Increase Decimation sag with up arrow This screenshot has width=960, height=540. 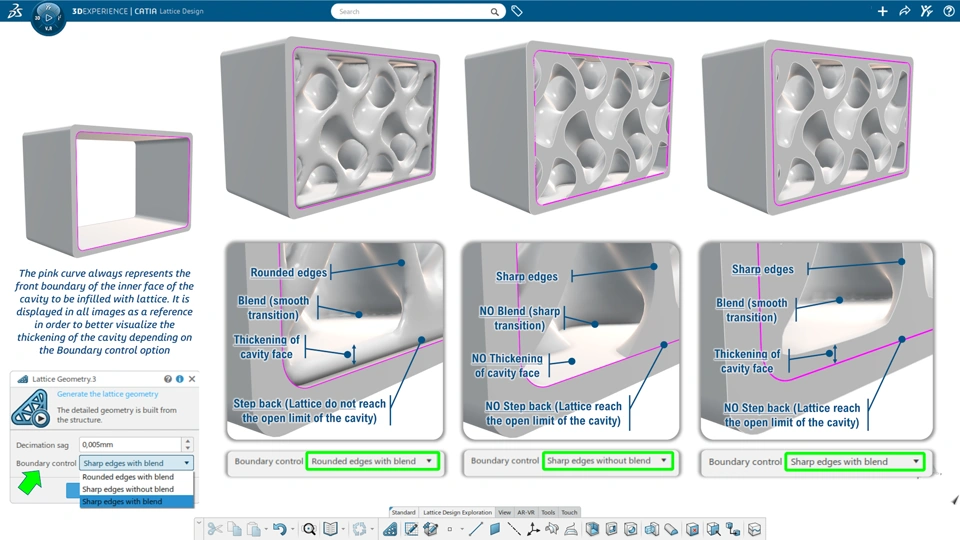188,441
